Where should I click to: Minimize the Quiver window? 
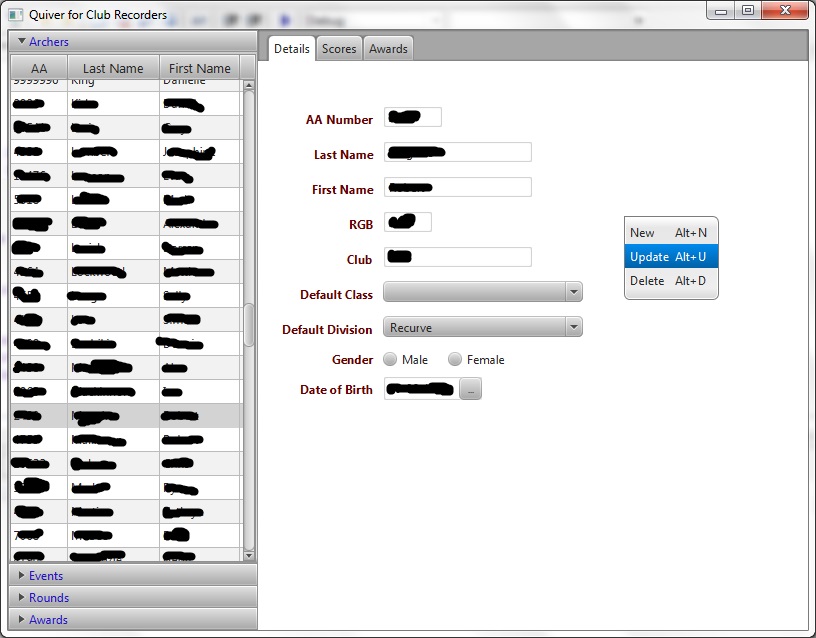pos(721,11)
